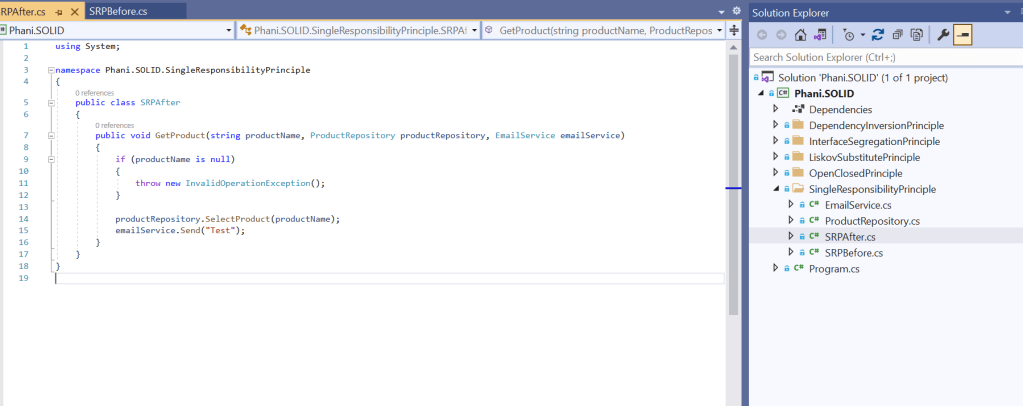Collapse the SingleResponsibilityPrinciple folder

tap(775, 189)
